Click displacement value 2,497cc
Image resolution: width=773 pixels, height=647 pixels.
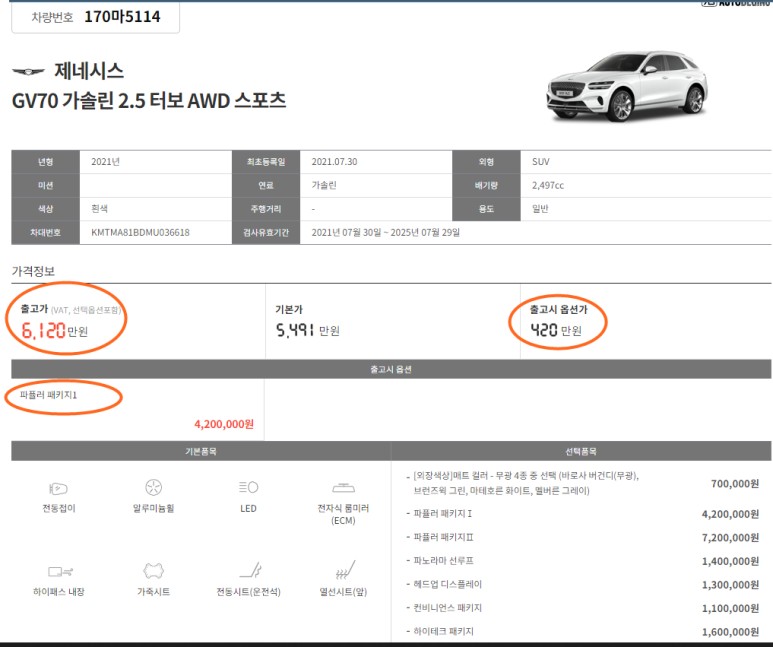pos(548,185)
